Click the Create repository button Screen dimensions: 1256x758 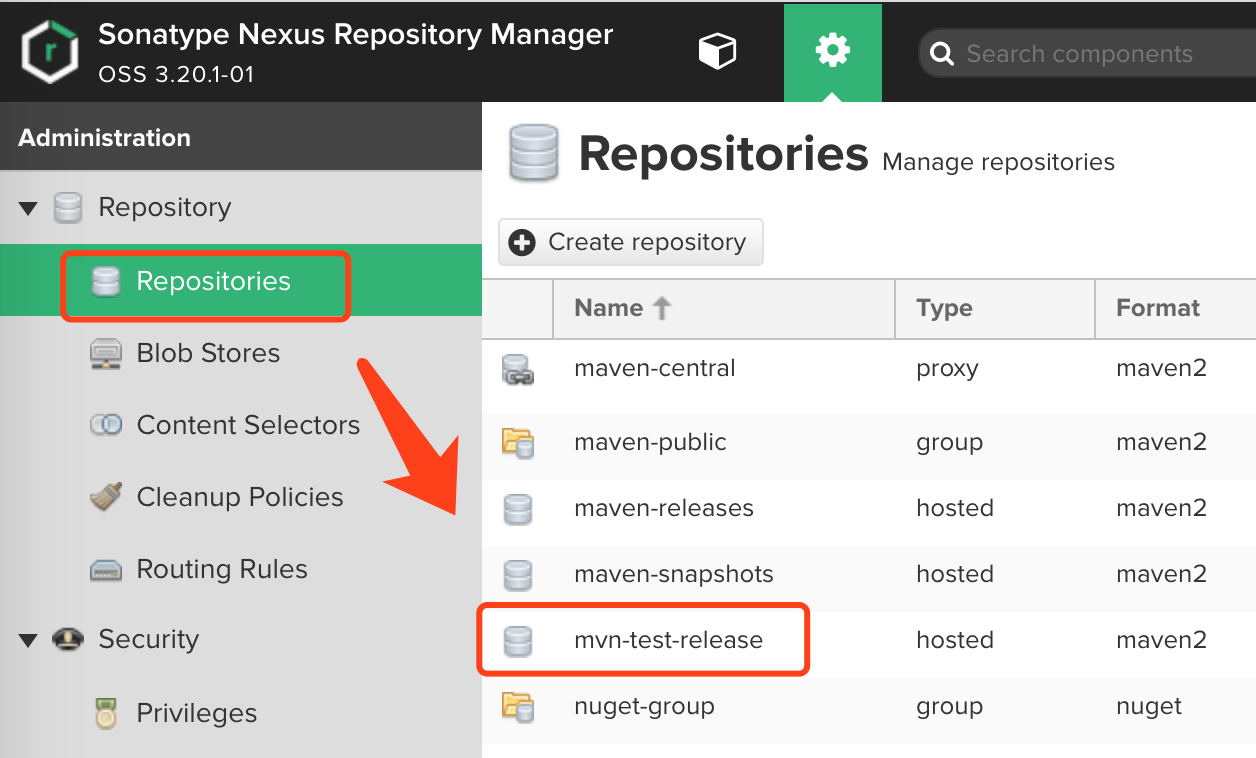[630, 242]
